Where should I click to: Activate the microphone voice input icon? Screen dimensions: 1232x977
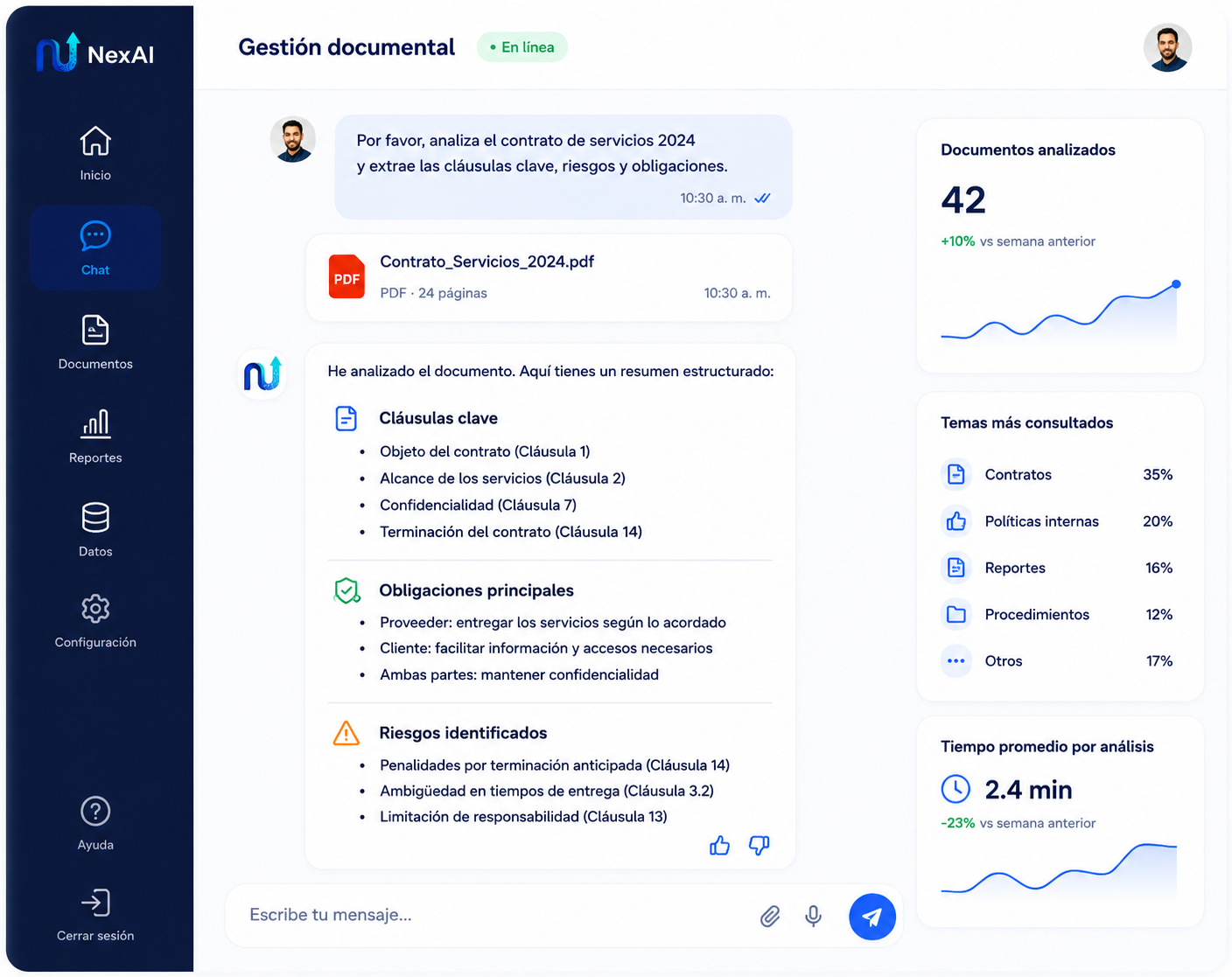tap(813, 916)
